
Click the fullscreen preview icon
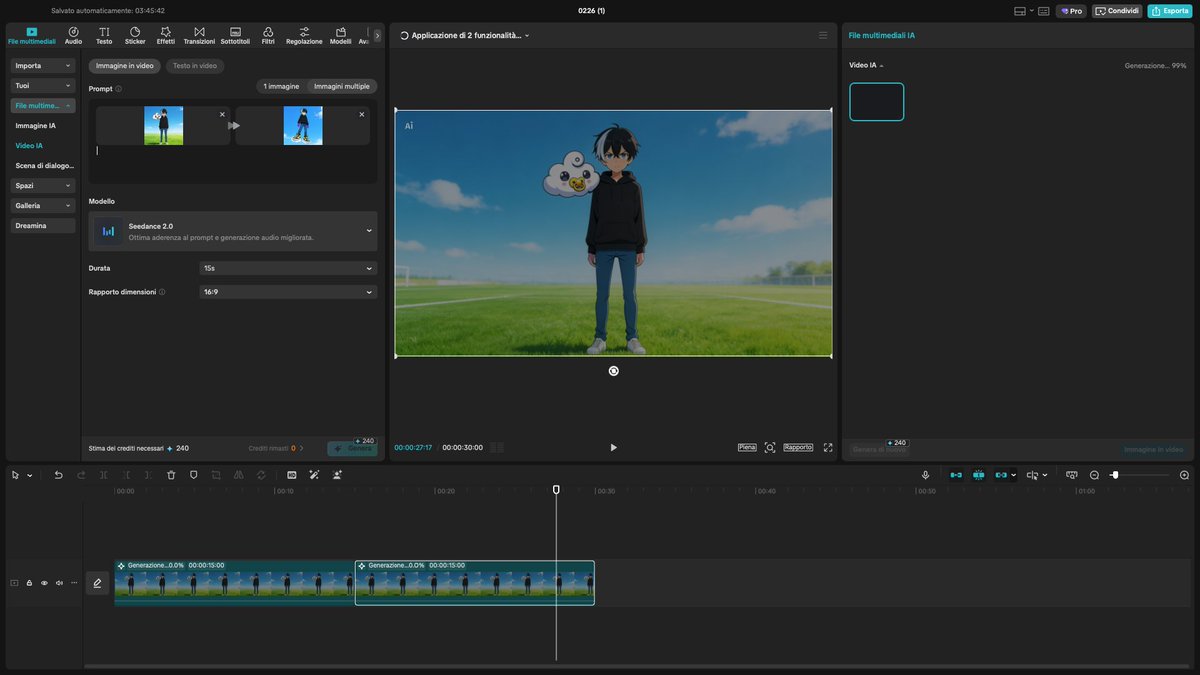click(x=828, y=448)
